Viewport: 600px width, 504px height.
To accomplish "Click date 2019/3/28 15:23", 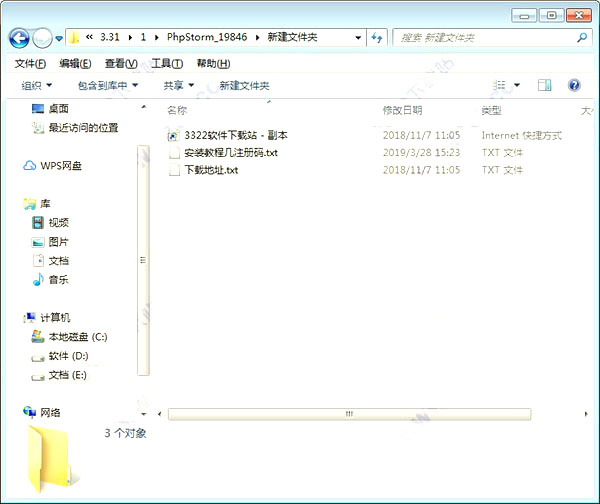I will point(422,153).
